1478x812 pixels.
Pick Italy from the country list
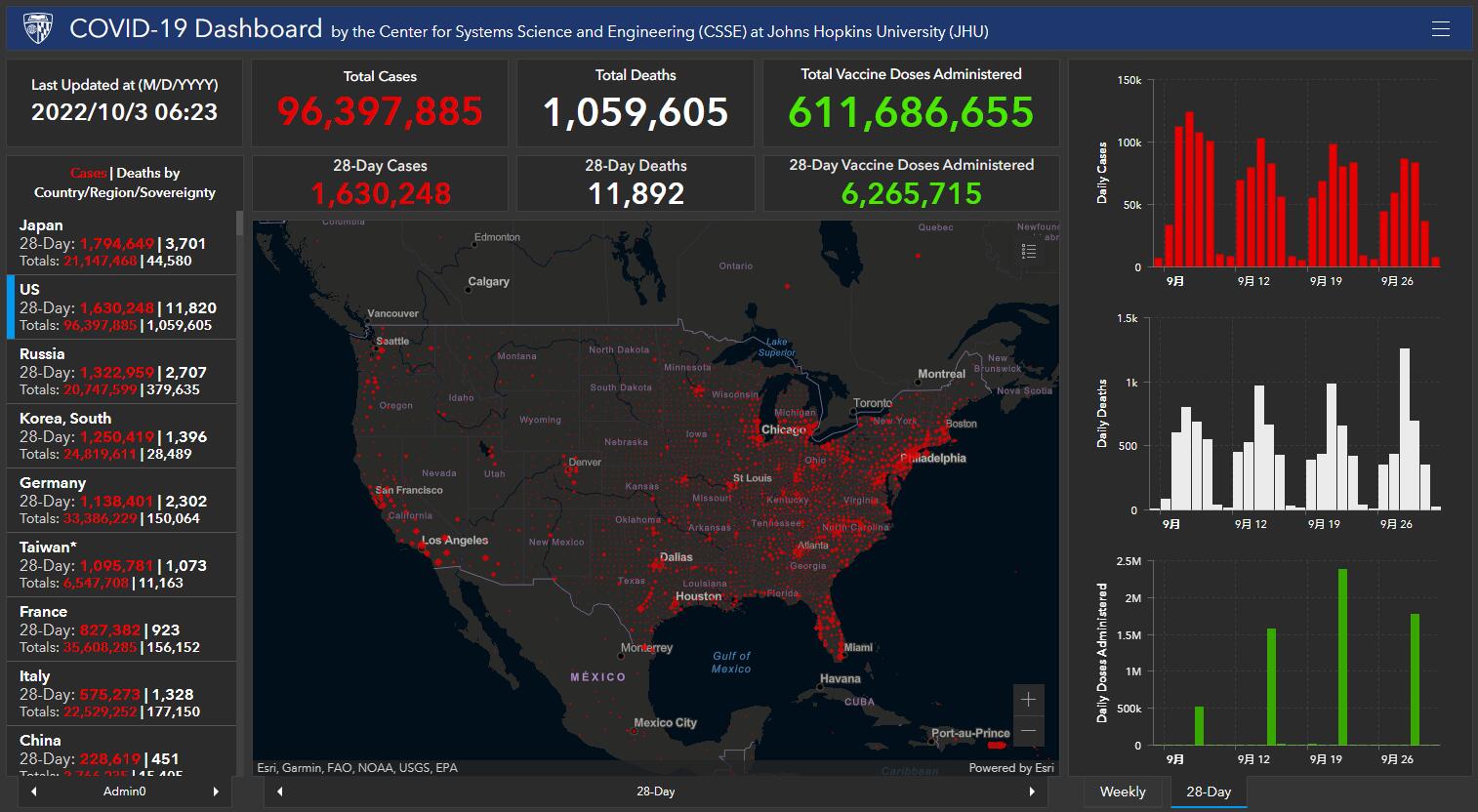point(121,694)
